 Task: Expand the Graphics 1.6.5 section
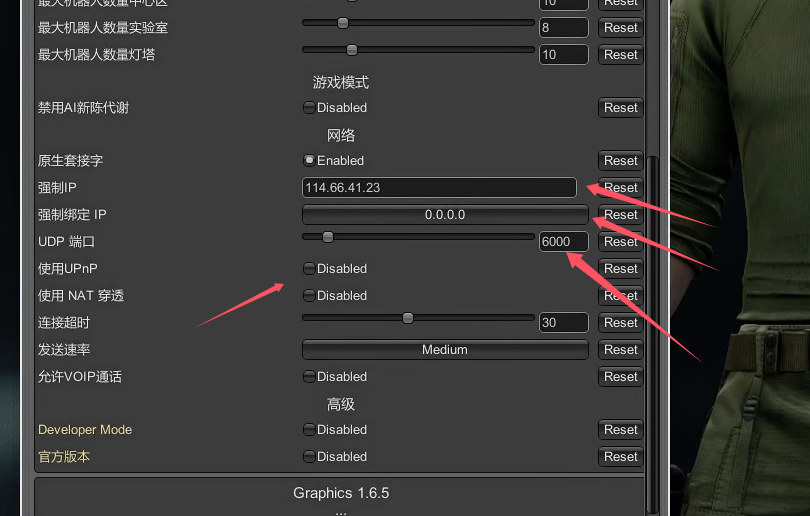click(341, 493)
